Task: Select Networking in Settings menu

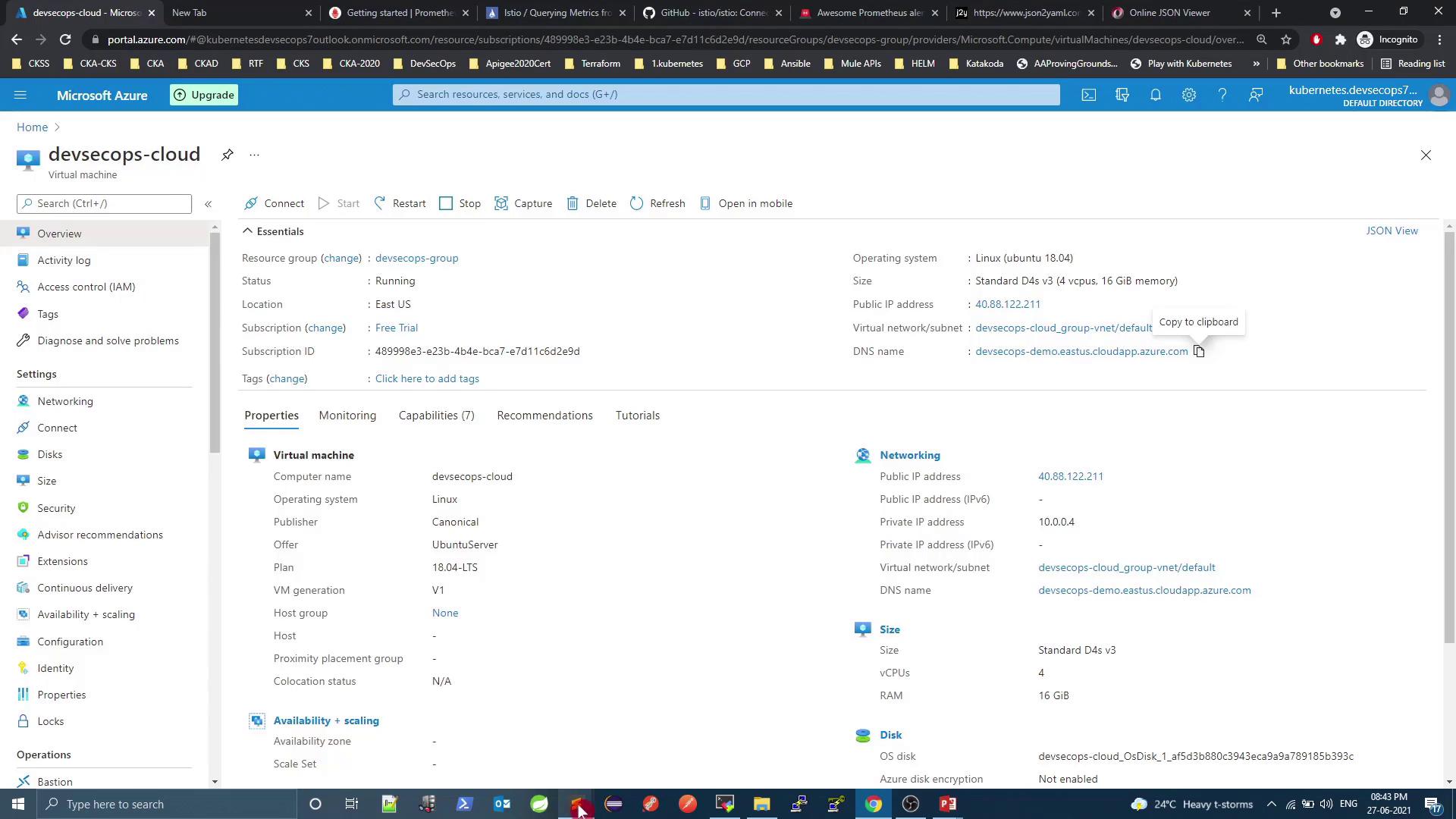Action: coord(65,401)
